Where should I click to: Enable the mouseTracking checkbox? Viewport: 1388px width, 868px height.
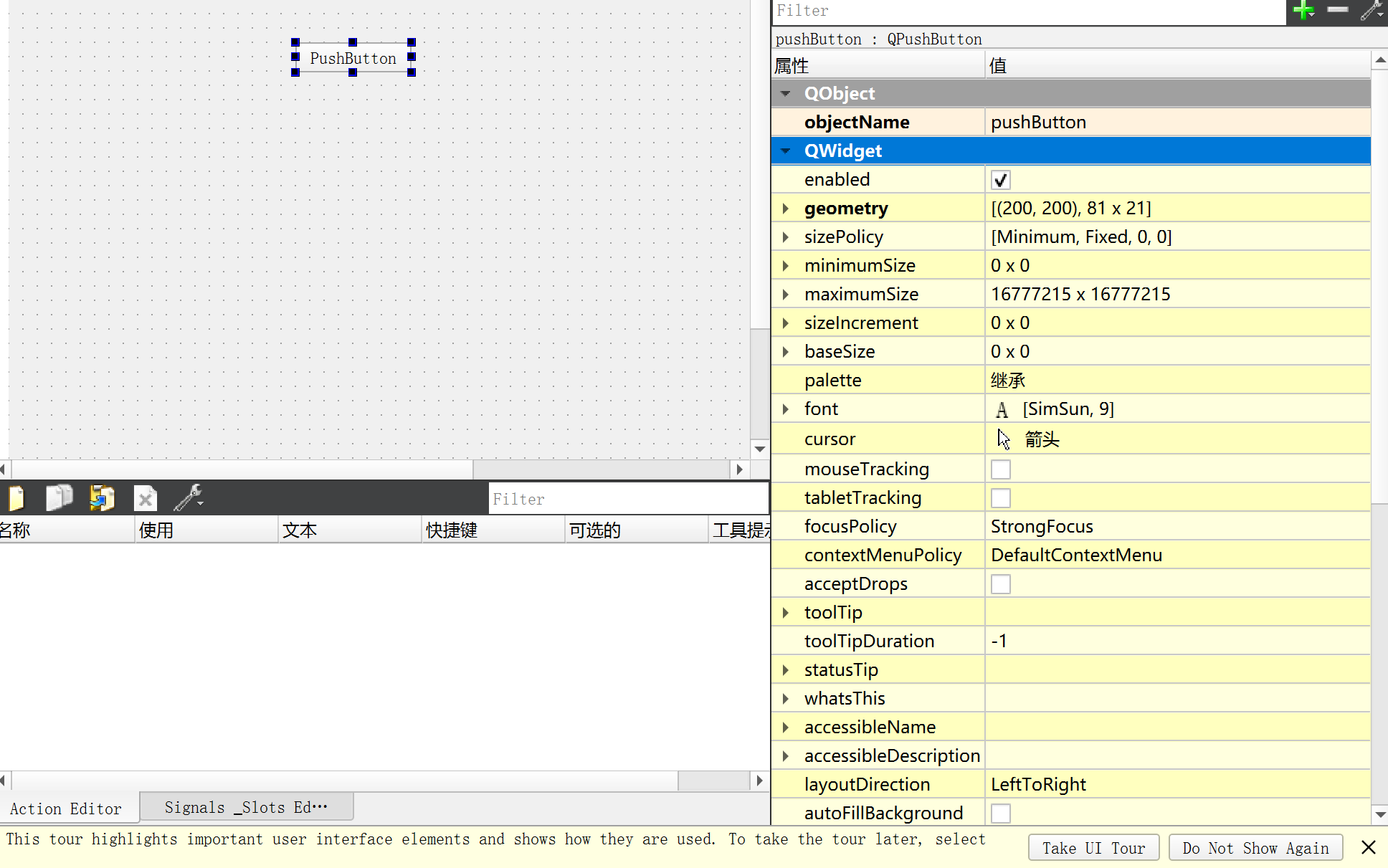[x=1000, y=469]
